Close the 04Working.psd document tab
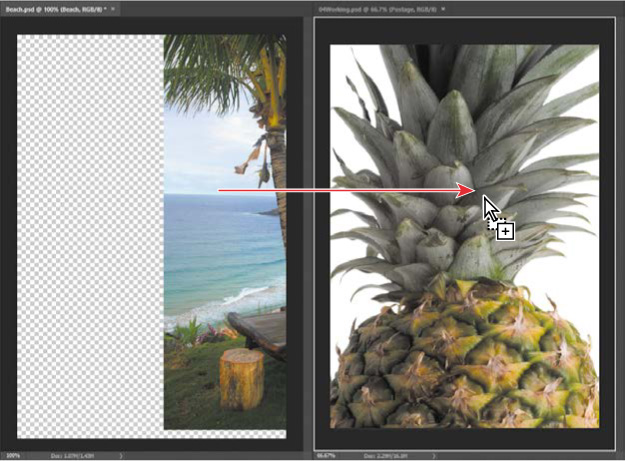The image size is (625, 461). click(x=443, y=9)
